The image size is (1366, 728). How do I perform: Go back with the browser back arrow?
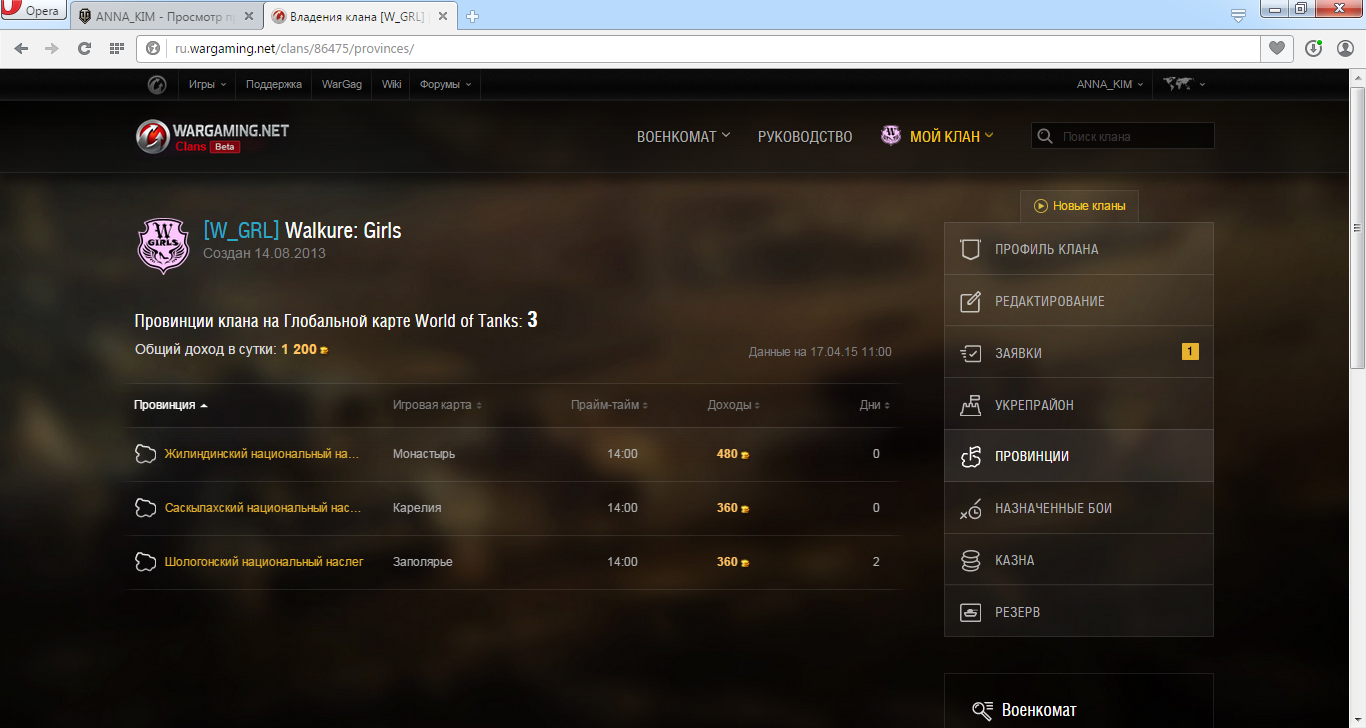[22, 48]
